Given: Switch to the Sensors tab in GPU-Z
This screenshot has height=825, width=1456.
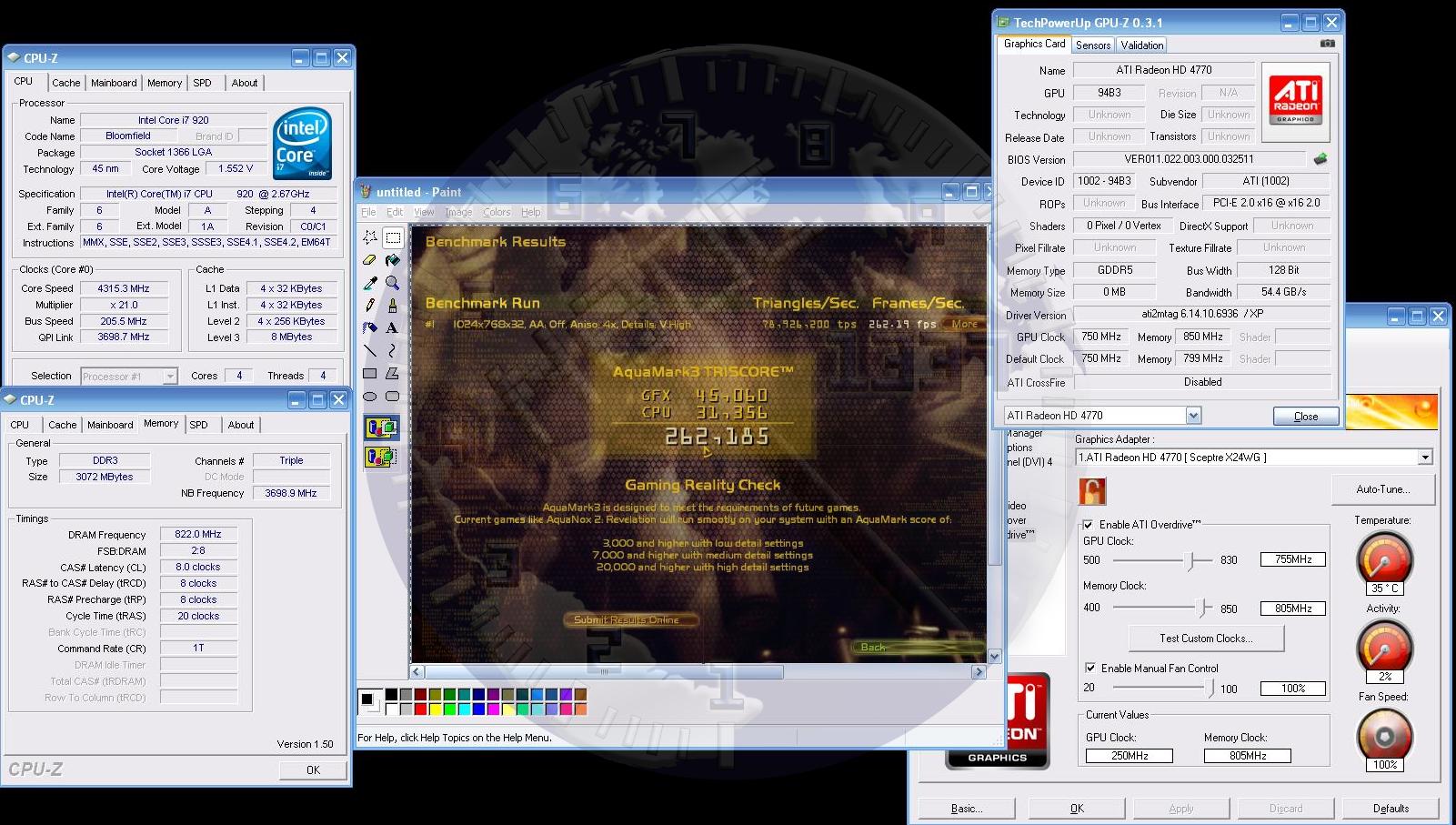Looking at the screenshot, I should 1093,45.
